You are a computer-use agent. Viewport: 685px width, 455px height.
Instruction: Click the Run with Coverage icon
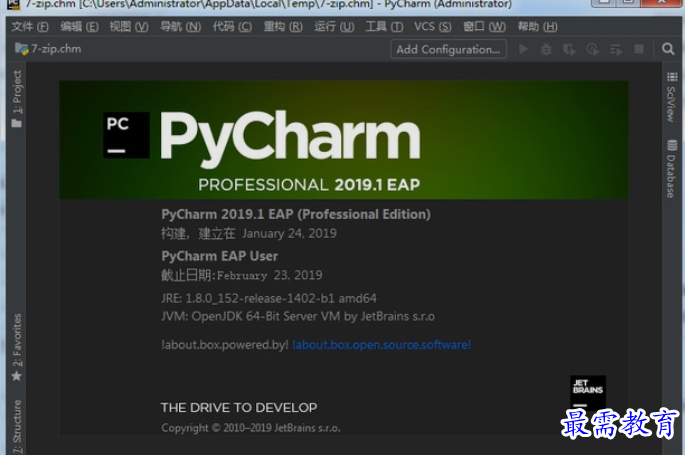(x=569, y=49)
